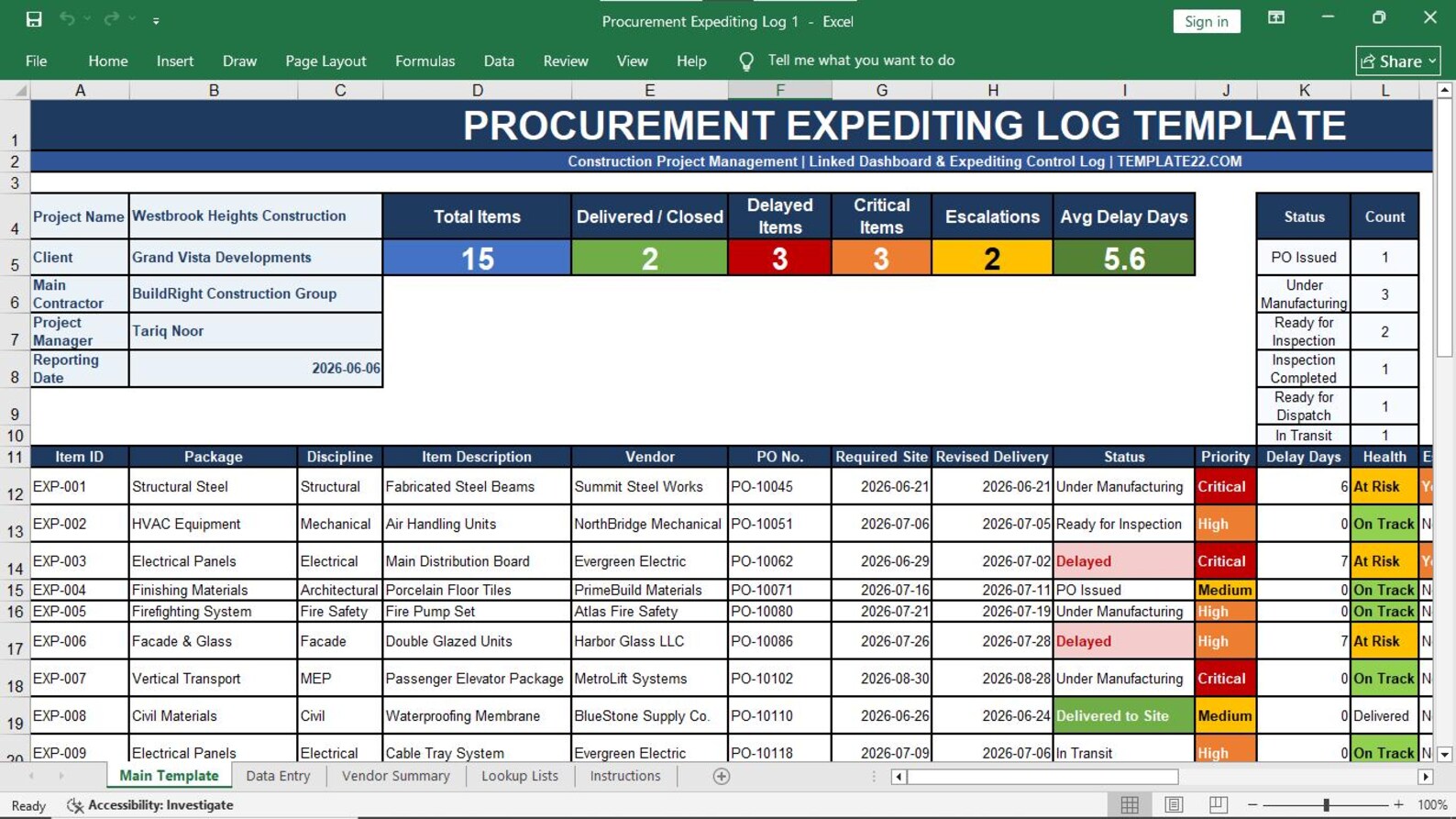Undo the last action

67,19
